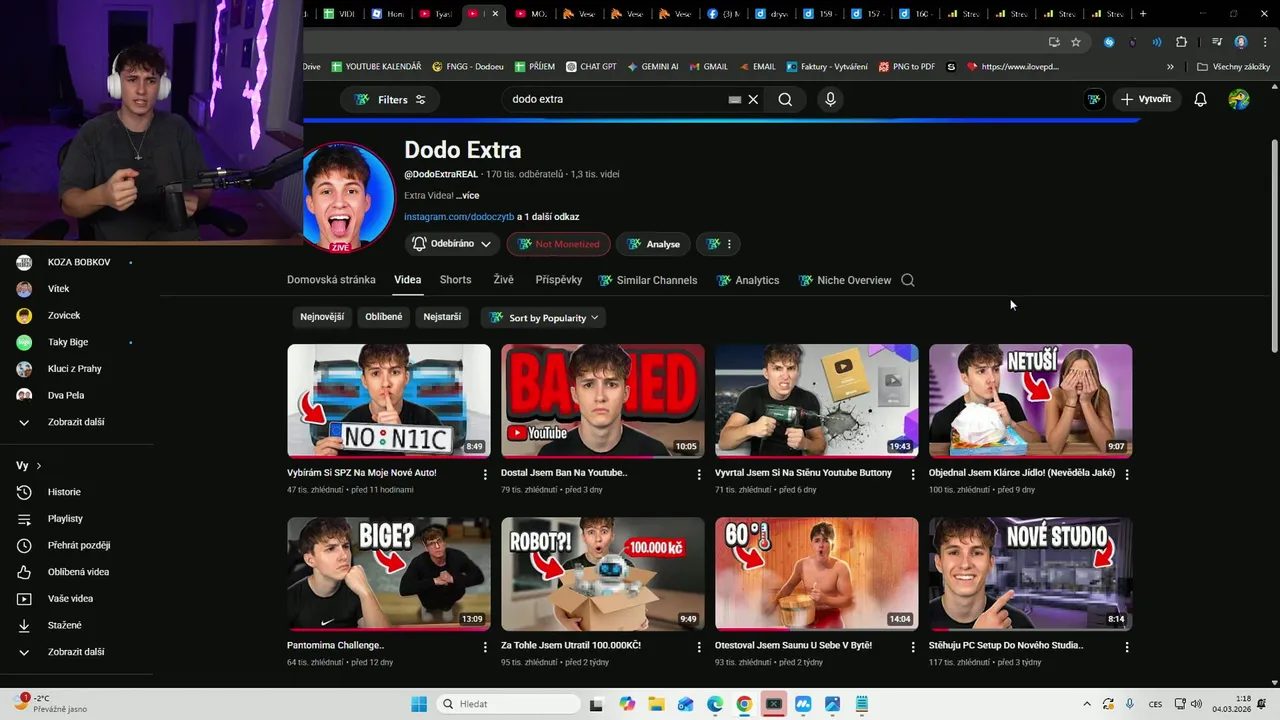This screenshot has width=1280, height=720.
Task: Open three-dot menu for Vybírám Si SPZ video
Action: pyautogui.click(x=485, y=474)
